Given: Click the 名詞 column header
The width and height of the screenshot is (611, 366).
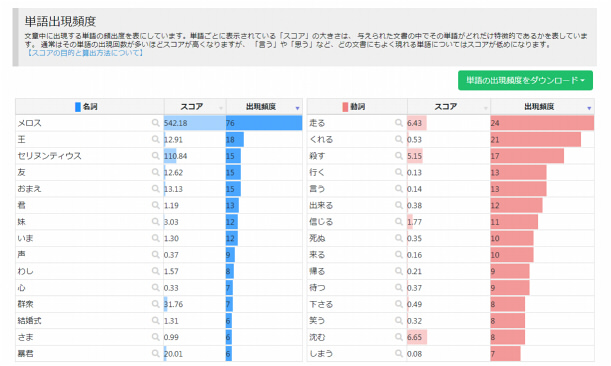Looking at the screenshot, I should 90,106.
